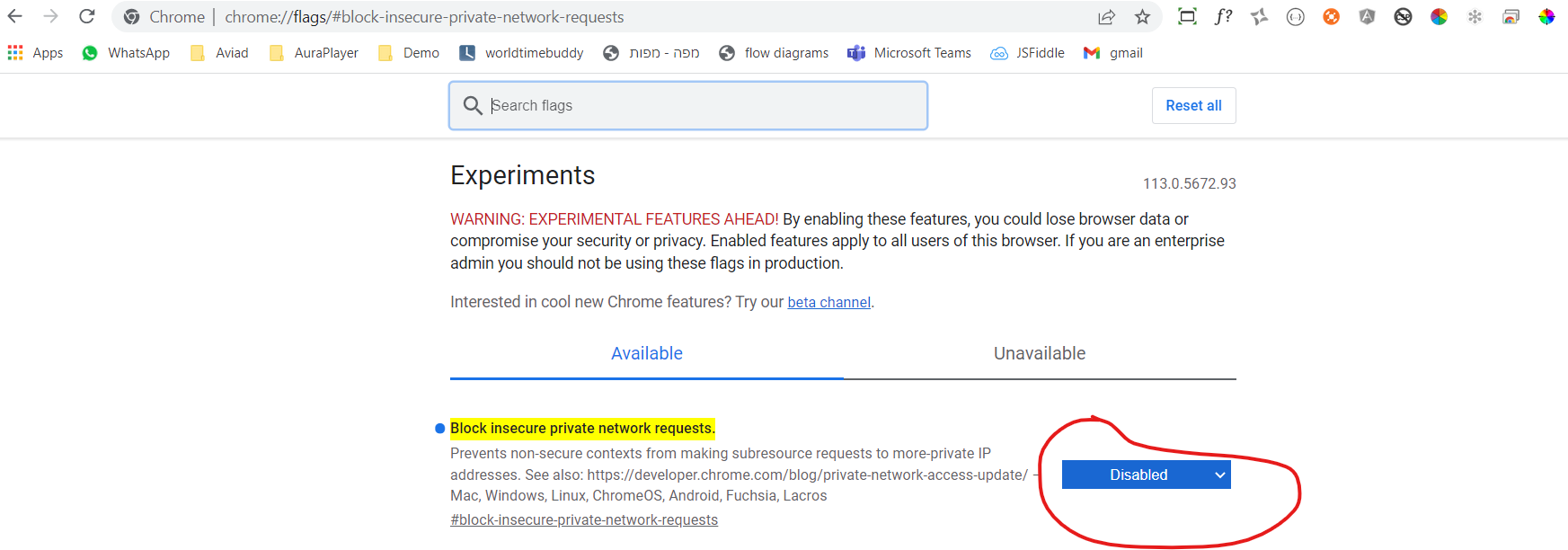Switch to the Available tab
1568x550 pixels.
pyautogui.click(x=647, y=354)
